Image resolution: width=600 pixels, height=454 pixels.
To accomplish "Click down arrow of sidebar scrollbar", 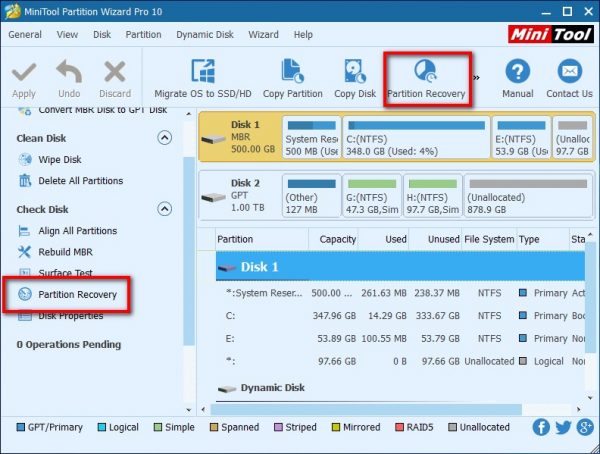I will [x=189, y=410].
